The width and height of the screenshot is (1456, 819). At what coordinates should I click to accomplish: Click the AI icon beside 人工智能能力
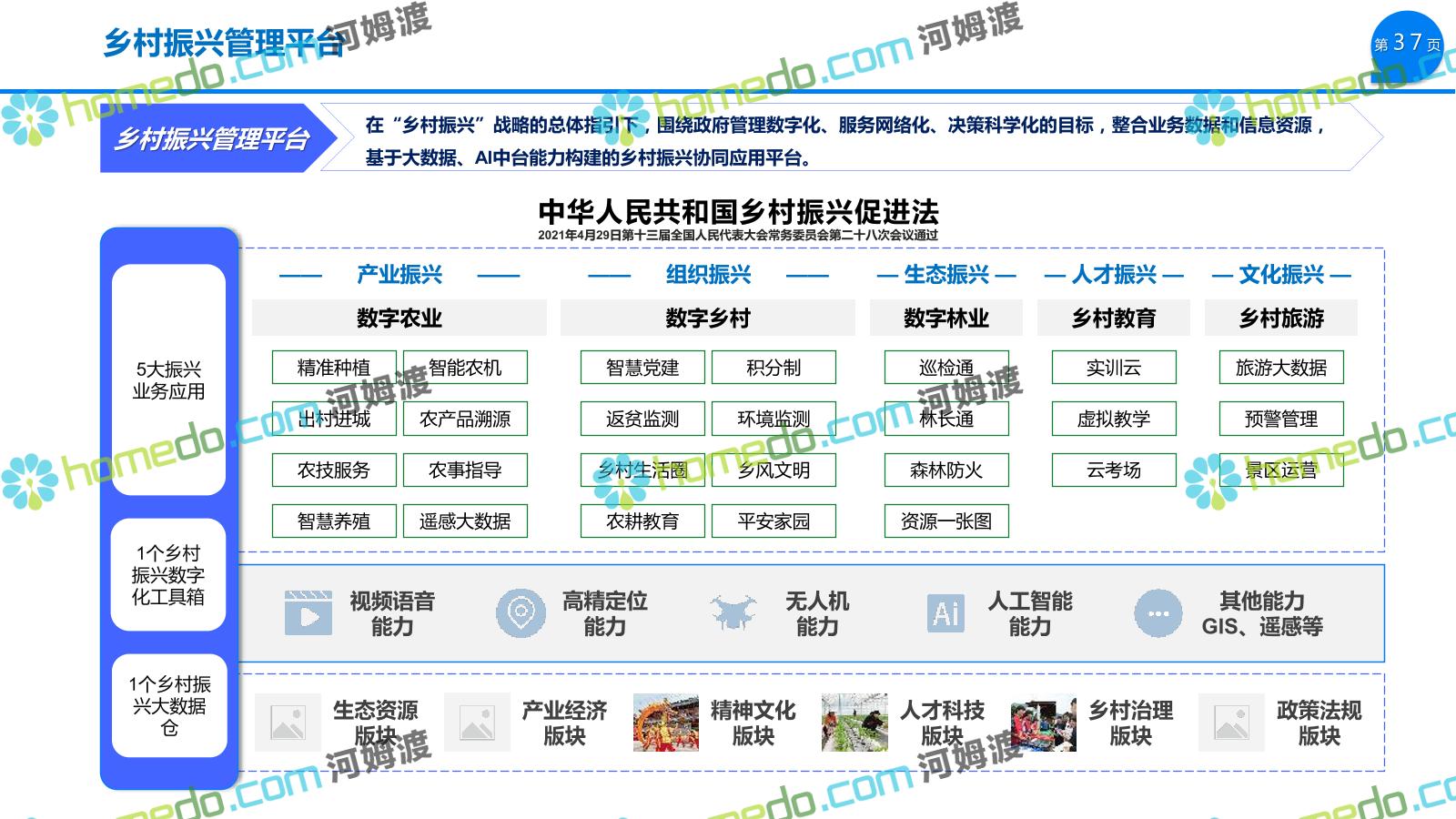coord(945,612)
